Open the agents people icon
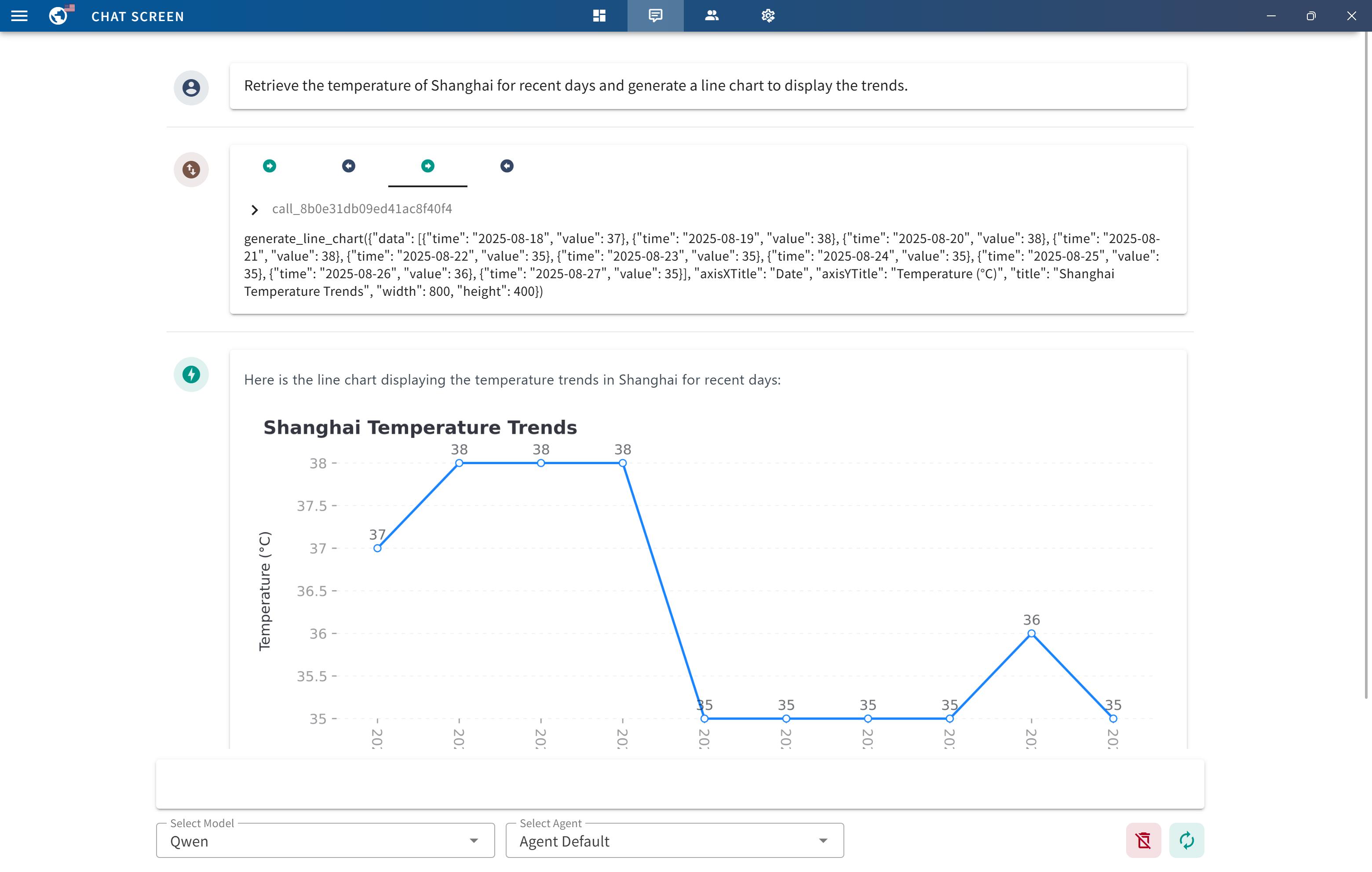The image size is (1372, 872). tap(712, 16)
